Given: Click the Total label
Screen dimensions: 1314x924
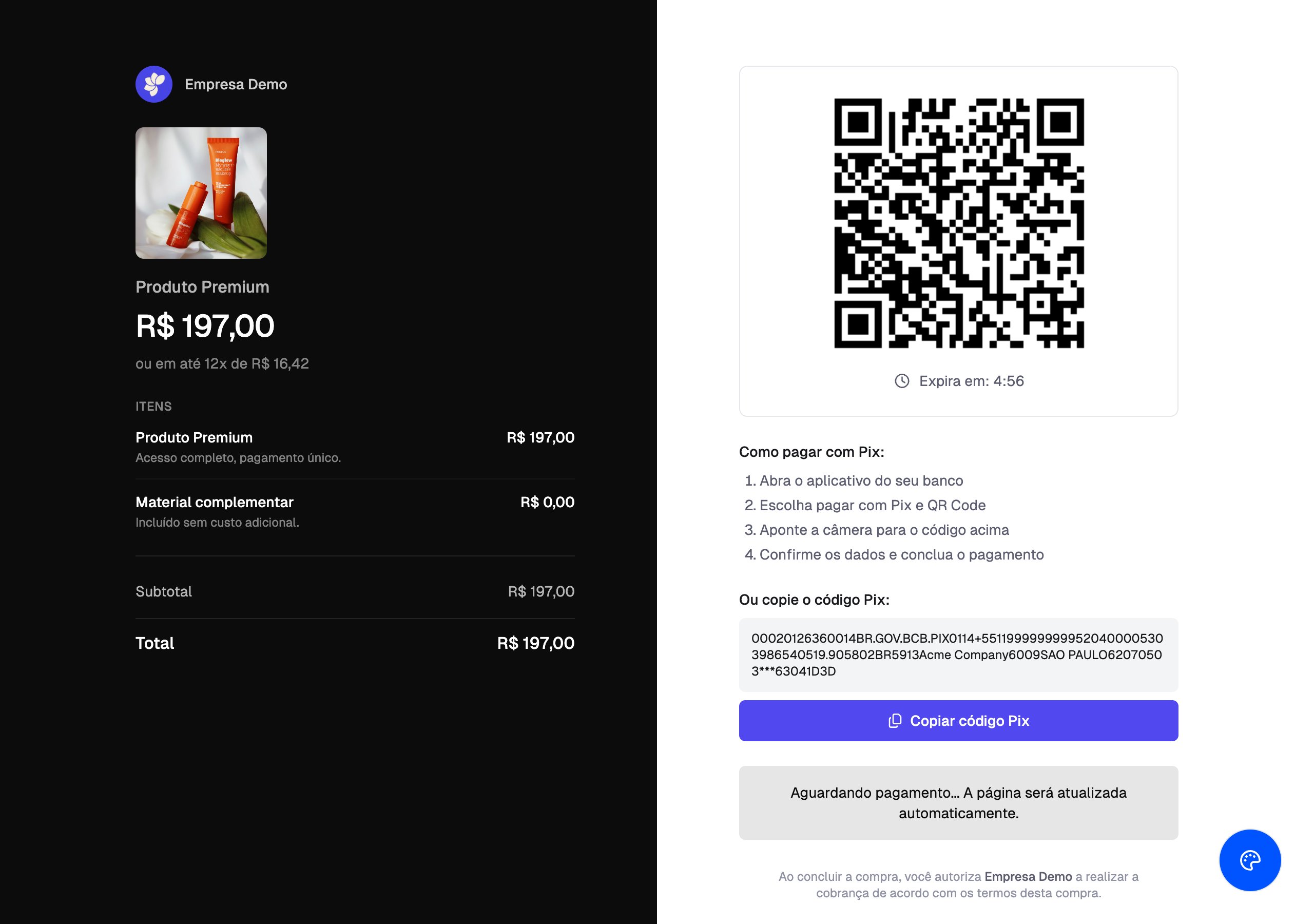Looking at the screenshot, I should point(154,643).
